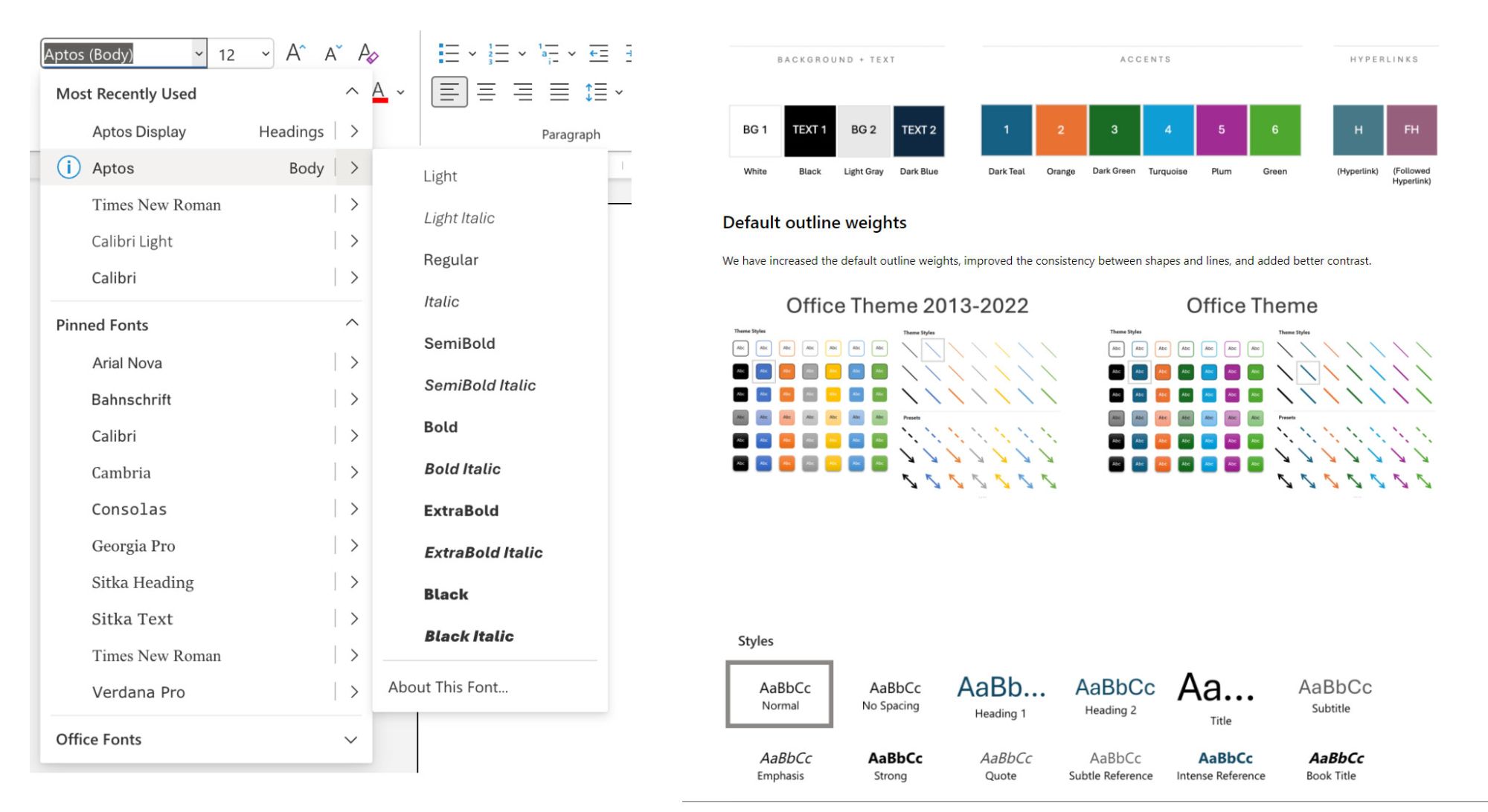Click the Decrease Indent icon
The width and height of the screenshot is (1488, 812).
click(598, 54)
